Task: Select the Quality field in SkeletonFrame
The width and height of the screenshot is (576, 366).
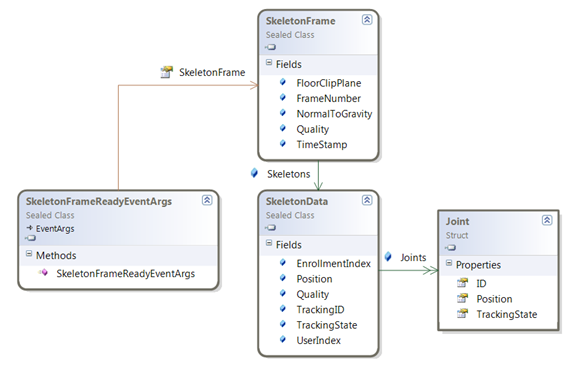Action: click(x=313, y=129)
